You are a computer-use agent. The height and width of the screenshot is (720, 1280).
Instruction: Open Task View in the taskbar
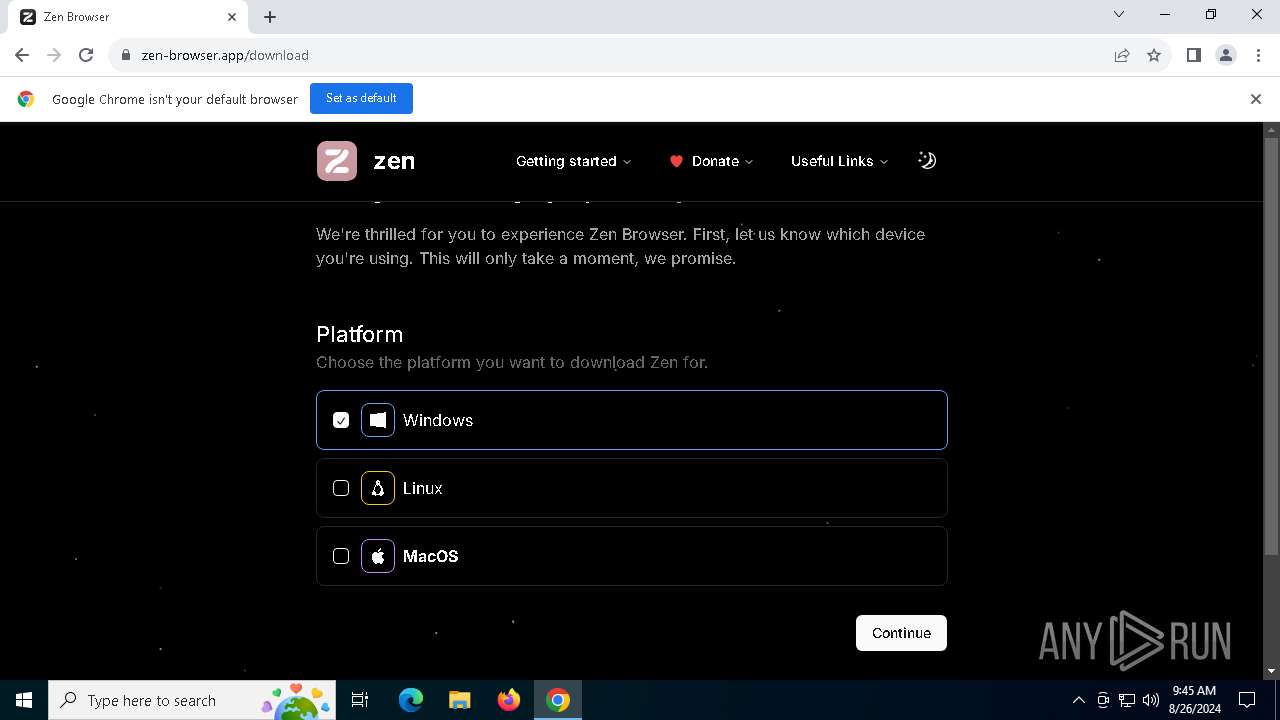(360, 700)
